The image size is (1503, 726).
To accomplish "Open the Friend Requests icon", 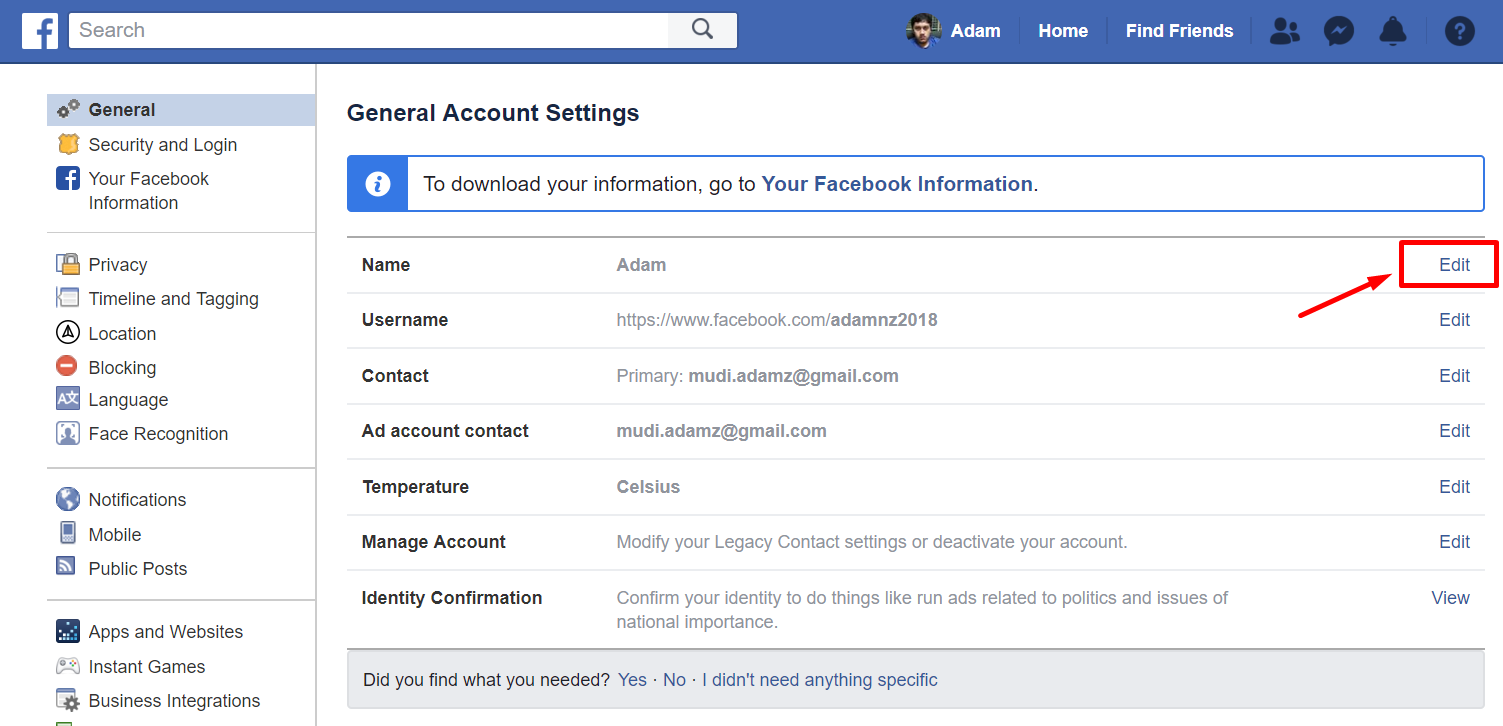I will [x=1284, y=31].
